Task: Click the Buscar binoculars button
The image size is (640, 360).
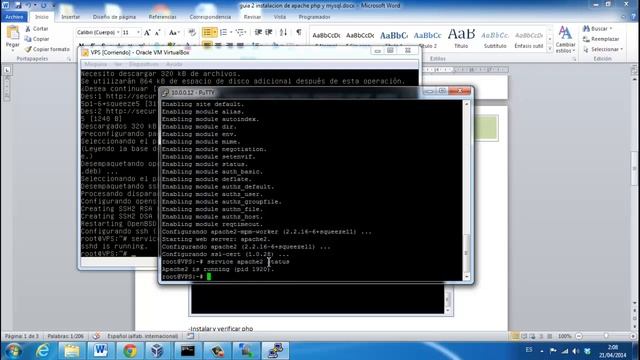Action: coord(597,29)
